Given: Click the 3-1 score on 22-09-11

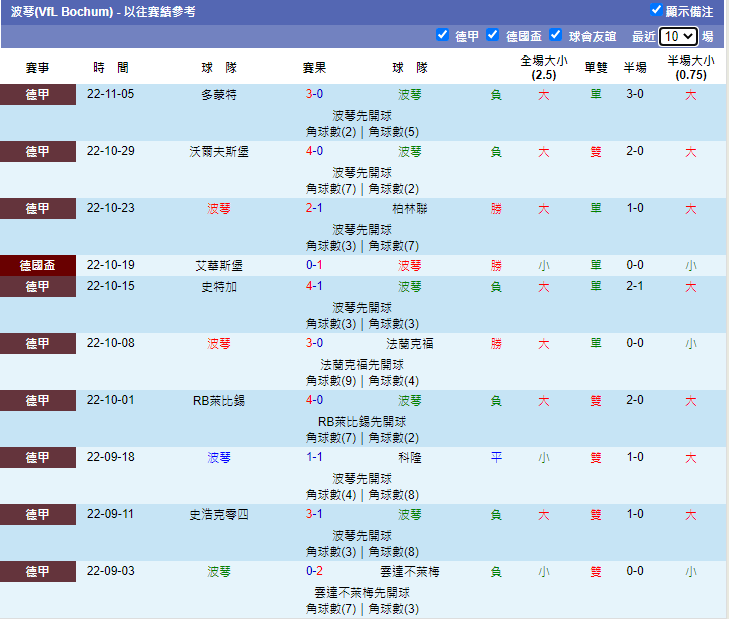Looking at the screenshot, I should [x=314, y=514].
